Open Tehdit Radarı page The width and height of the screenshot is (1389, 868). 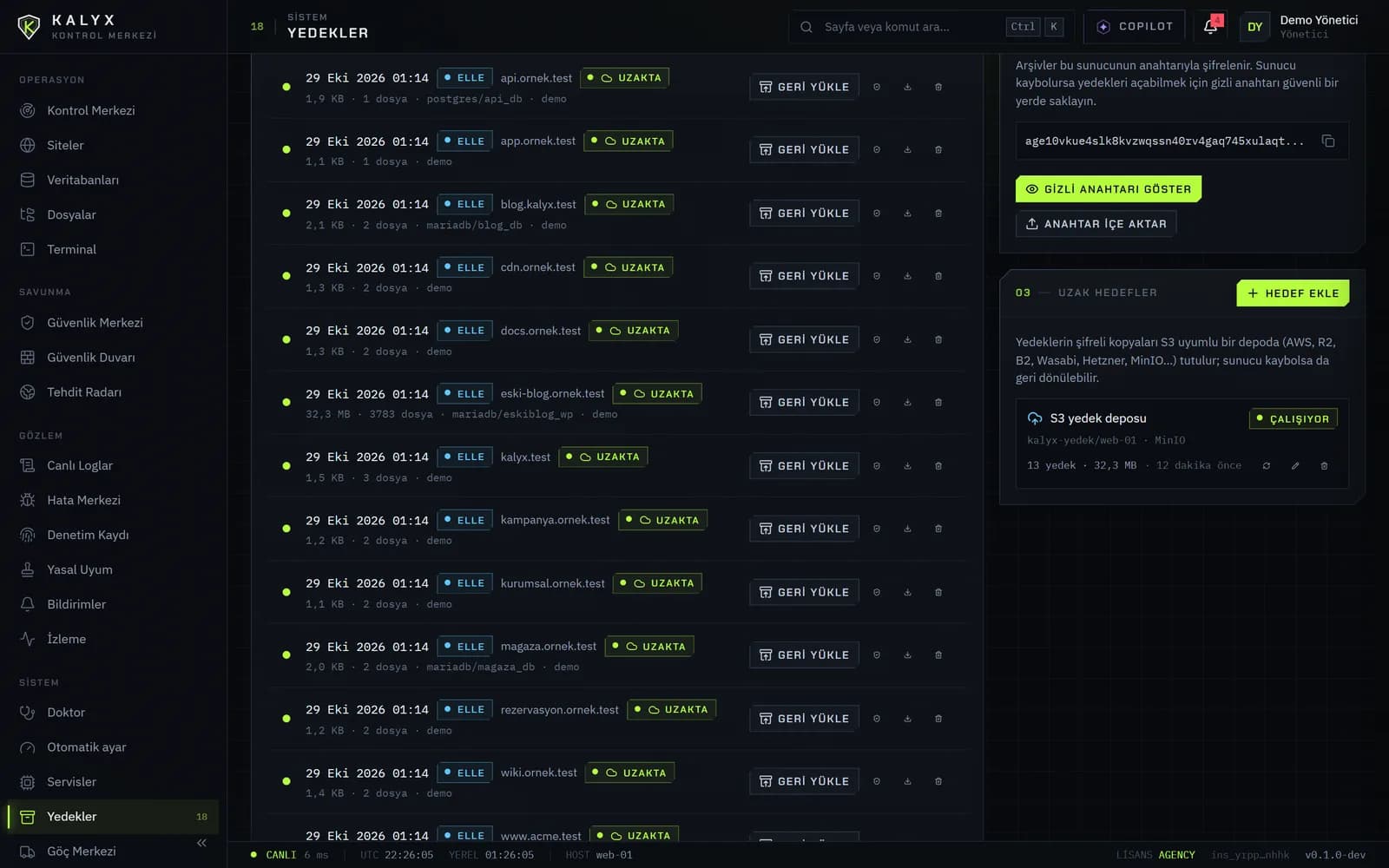click(x=113, y=392)
